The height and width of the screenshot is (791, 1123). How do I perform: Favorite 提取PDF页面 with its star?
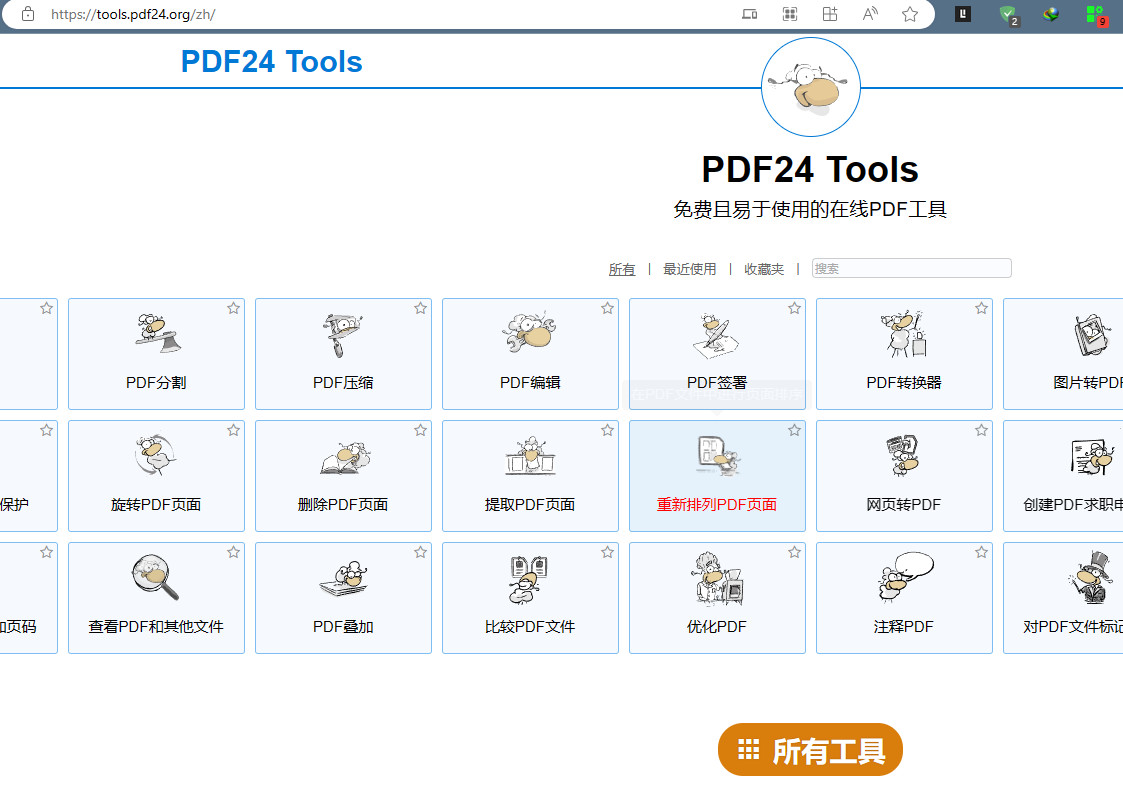pos(607,430)
